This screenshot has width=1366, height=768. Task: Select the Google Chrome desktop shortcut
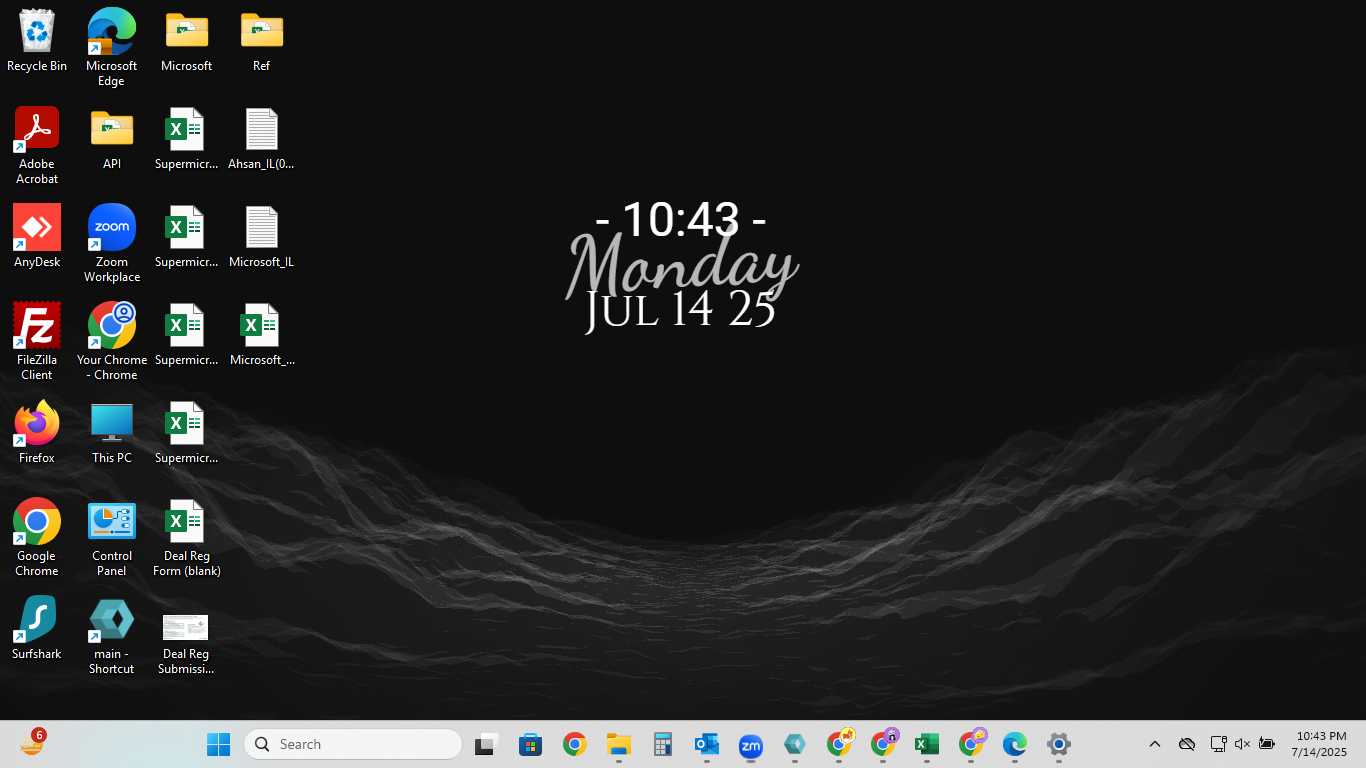point(37,538)
